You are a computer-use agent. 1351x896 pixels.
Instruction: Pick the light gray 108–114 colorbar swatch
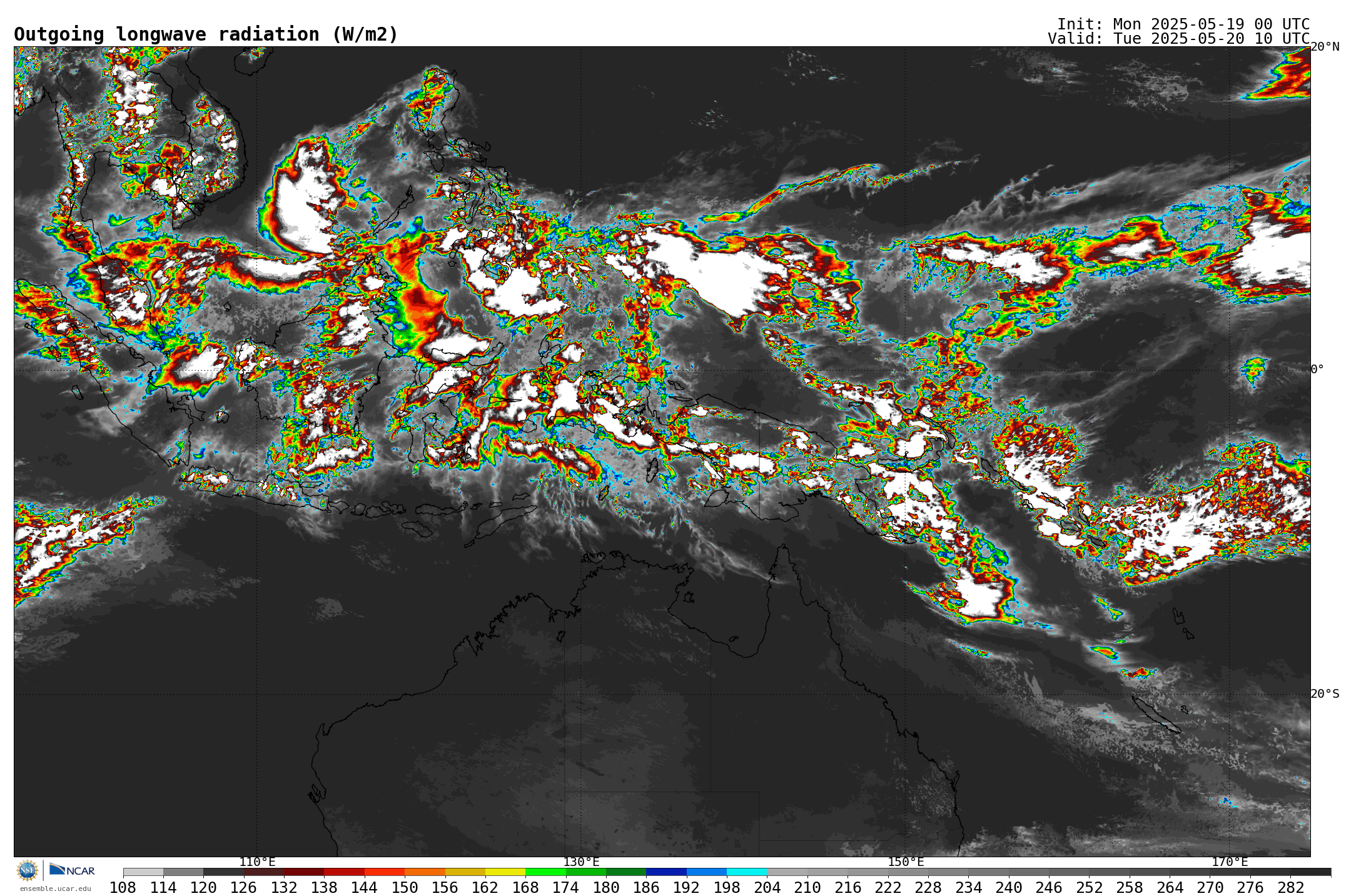[x=143, y=872]
